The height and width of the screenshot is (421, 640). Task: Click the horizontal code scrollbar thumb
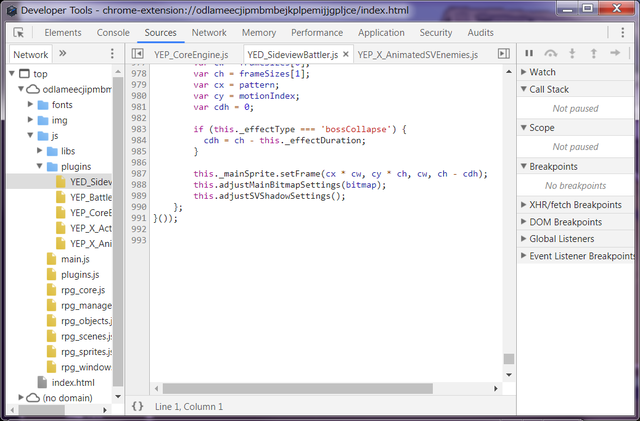[x=298, y=388]
